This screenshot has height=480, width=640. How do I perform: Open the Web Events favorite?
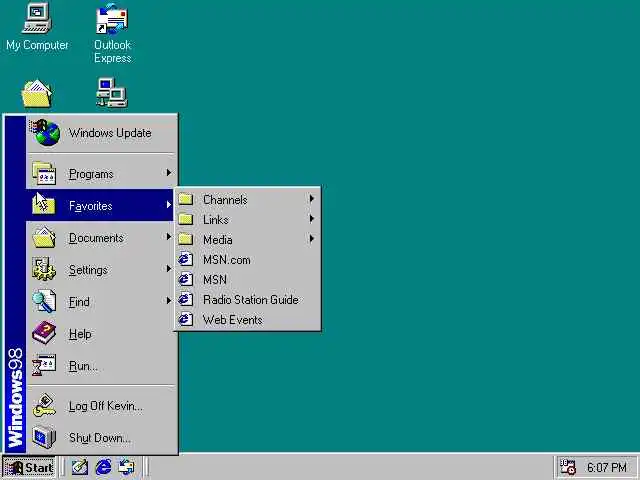247,320
